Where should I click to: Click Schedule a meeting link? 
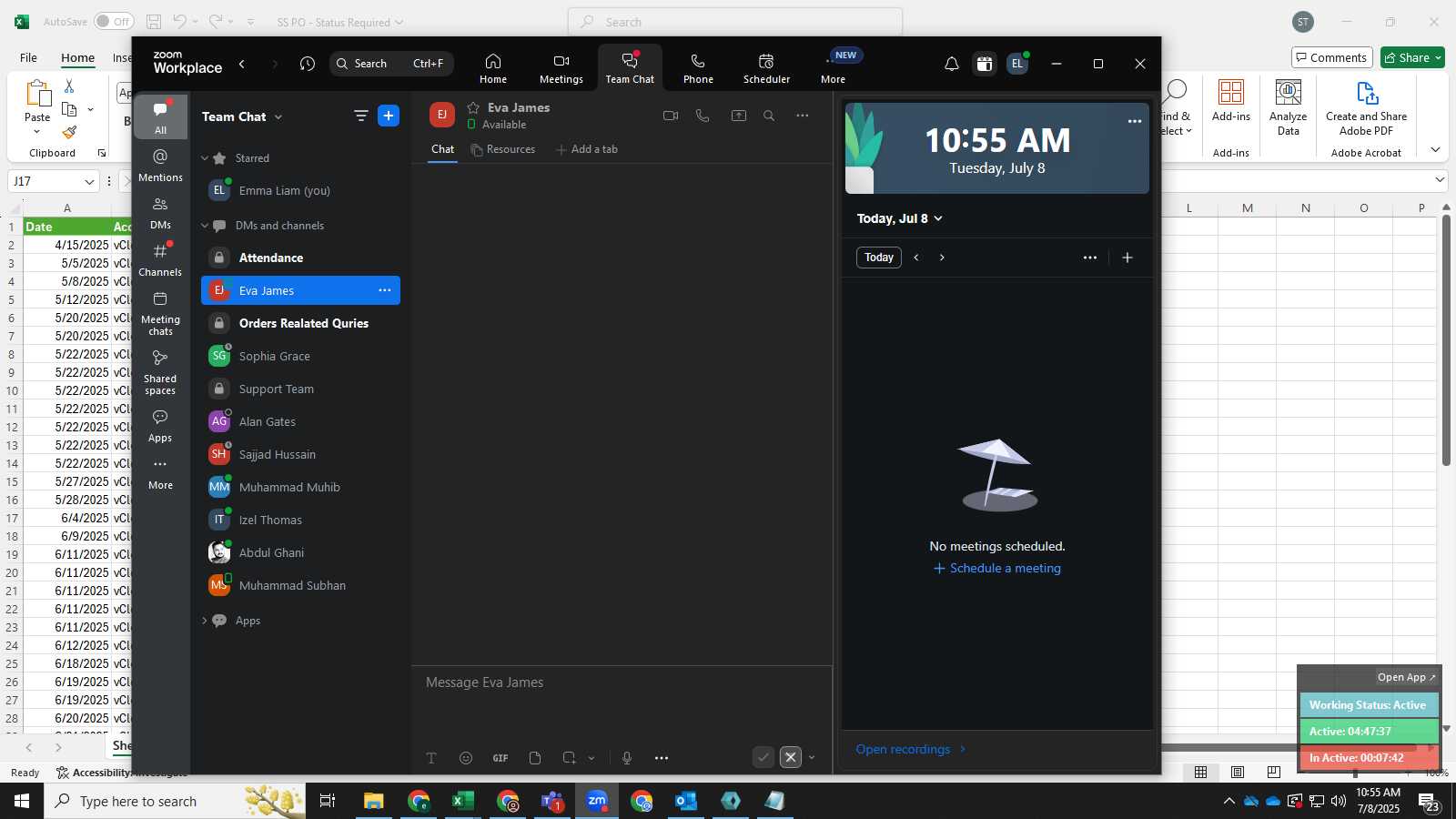996,568
